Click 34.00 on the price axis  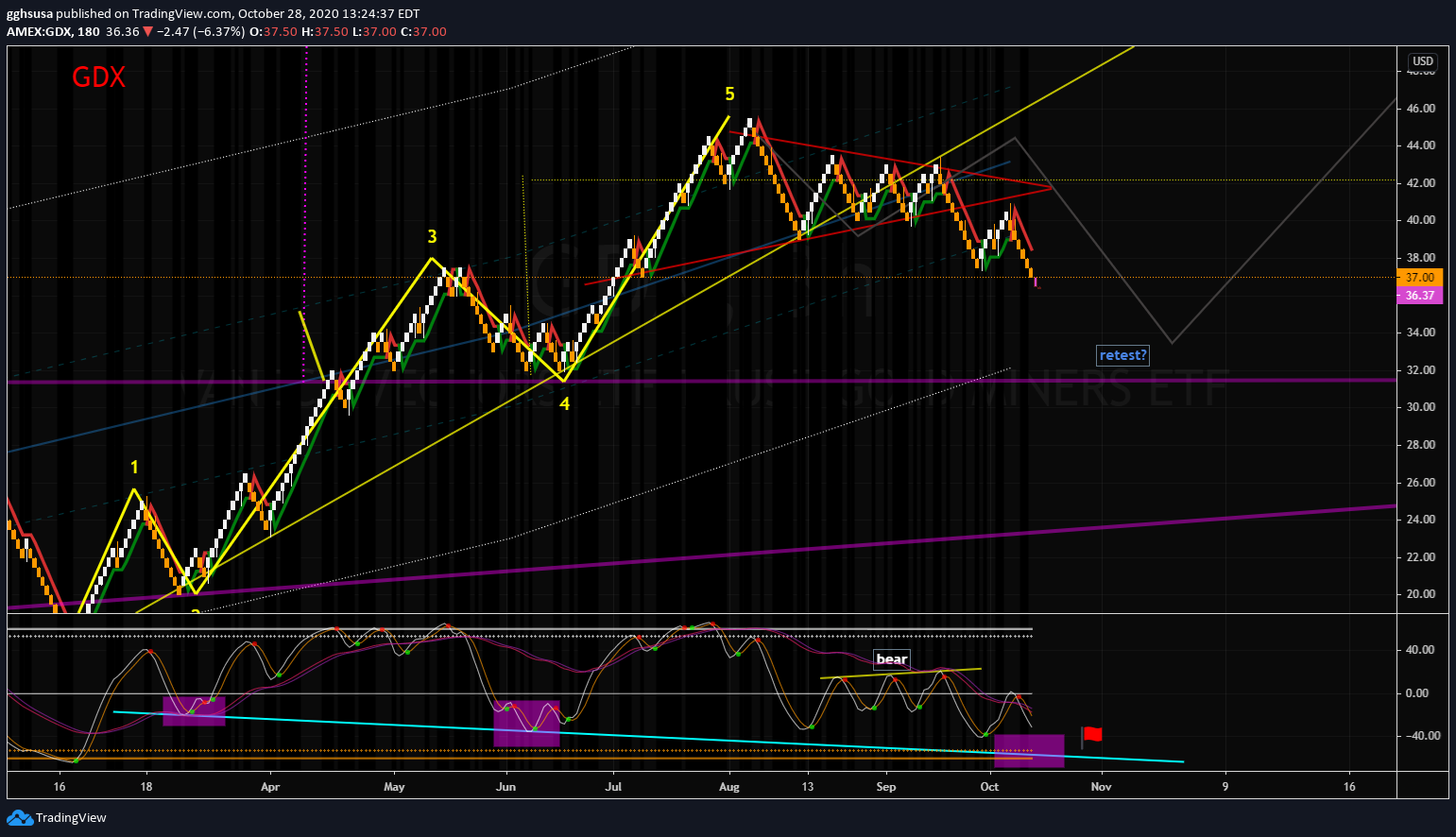pyautogui.click(x=1420, y=333)
